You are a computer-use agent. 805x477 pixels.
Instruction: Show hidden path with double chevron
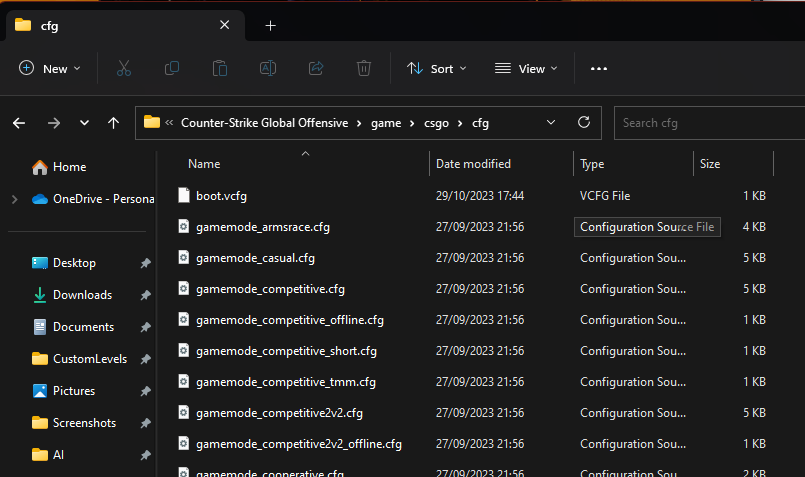169,123
